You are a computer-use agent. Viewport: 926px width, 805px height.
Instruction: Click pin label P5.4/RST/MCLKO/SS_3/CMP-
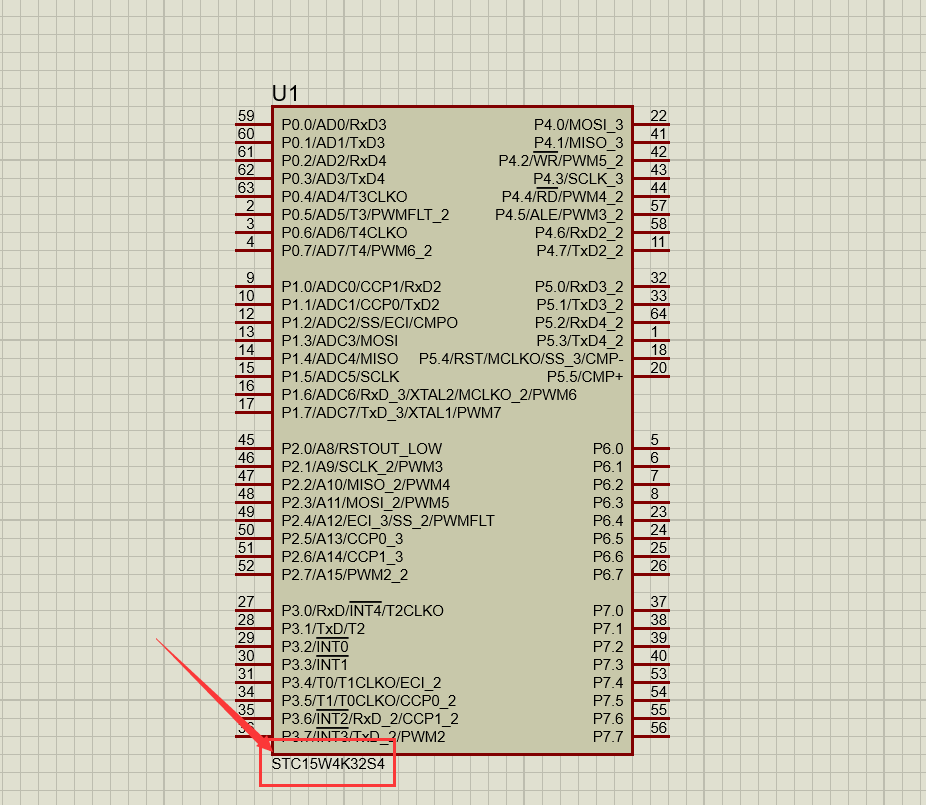coord(521,359)
